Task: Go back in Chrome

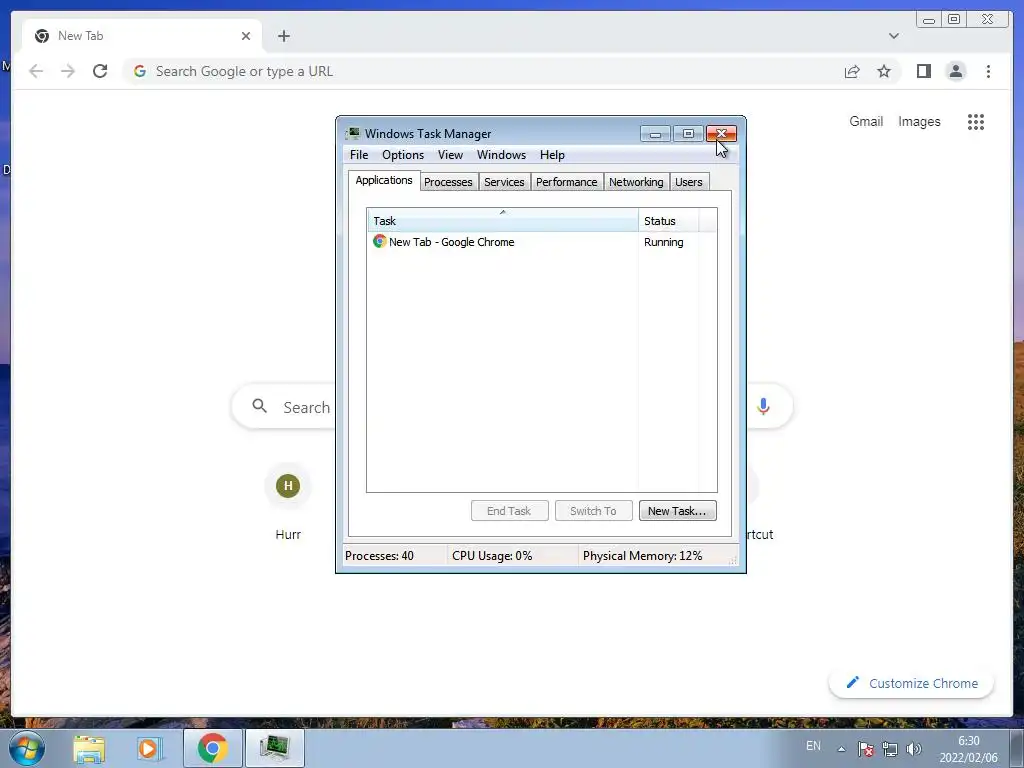Action: point(36,71)
